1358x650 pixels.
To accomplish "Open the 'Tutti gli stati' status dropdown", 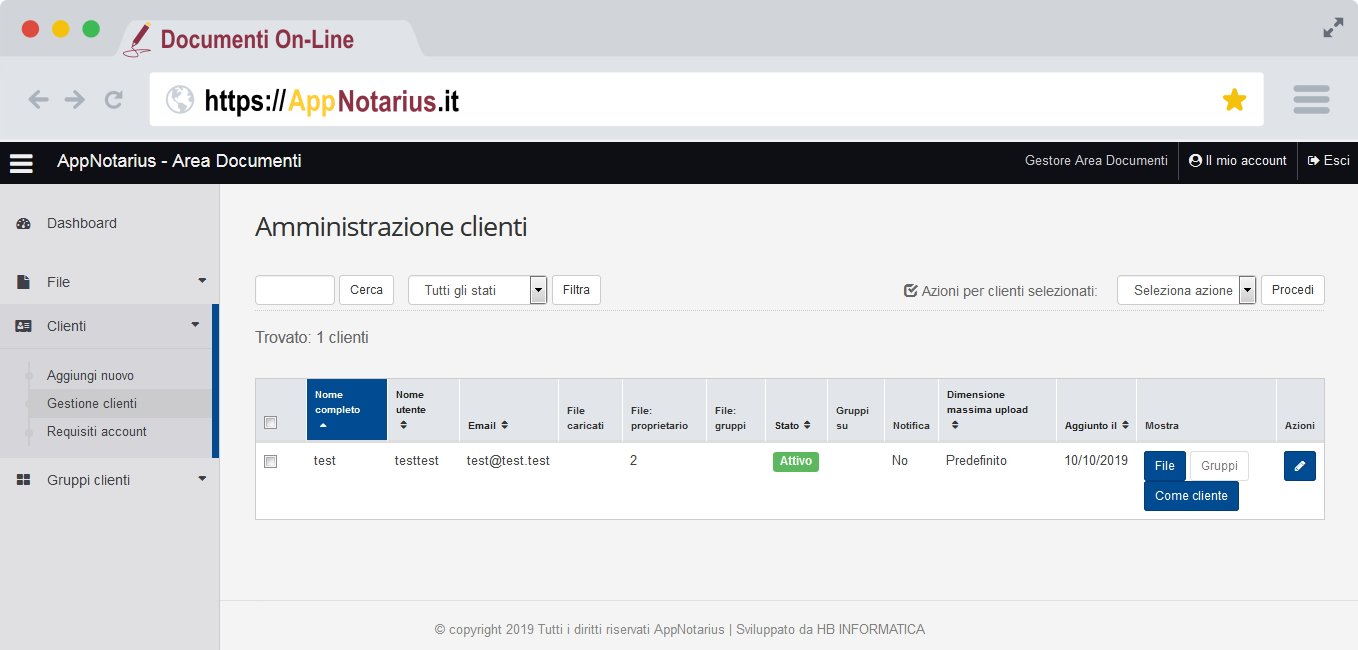I will (x=477, y=290).
